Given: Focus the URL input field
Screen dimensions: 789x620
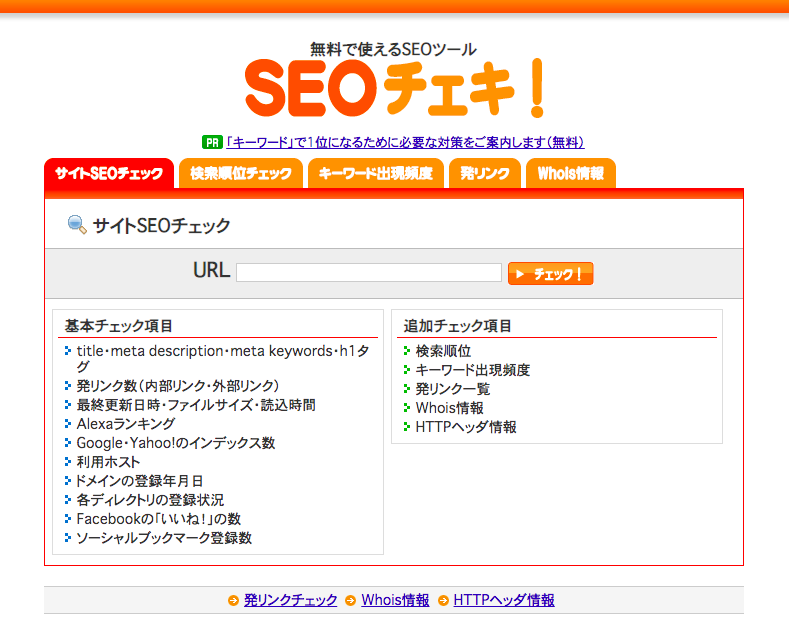Looking at the screenshot, I should coord(369,273).
